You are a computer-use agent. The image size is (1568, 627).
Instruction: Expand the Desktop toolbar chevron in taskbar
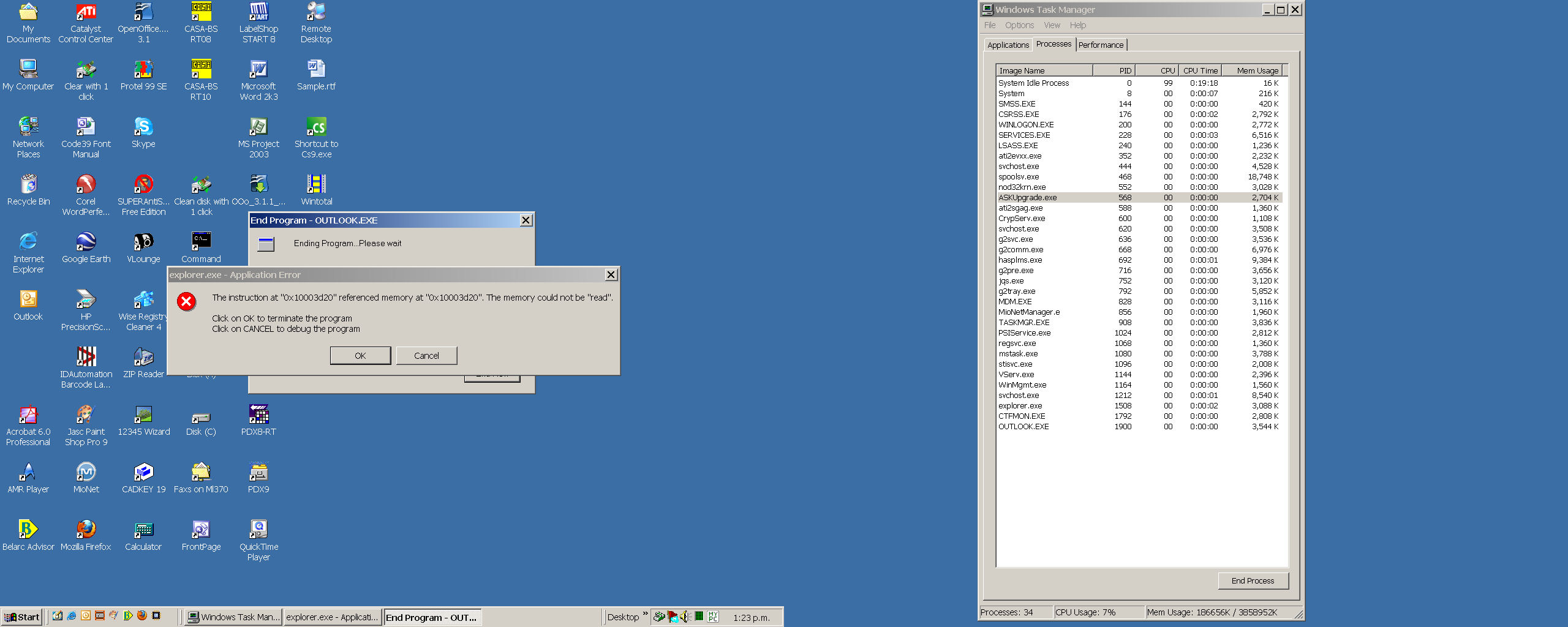[645, 614]
